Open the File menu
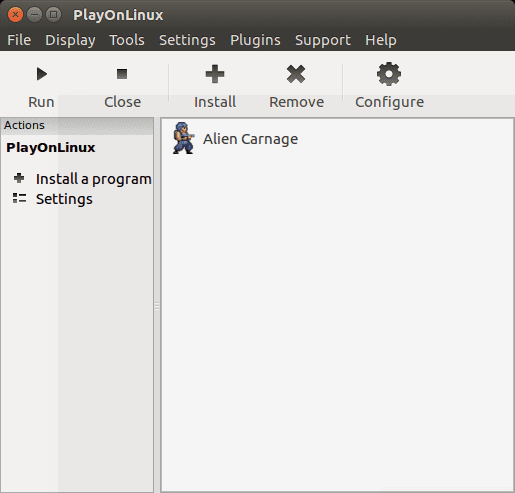515x493 pixels. (19, 40)
